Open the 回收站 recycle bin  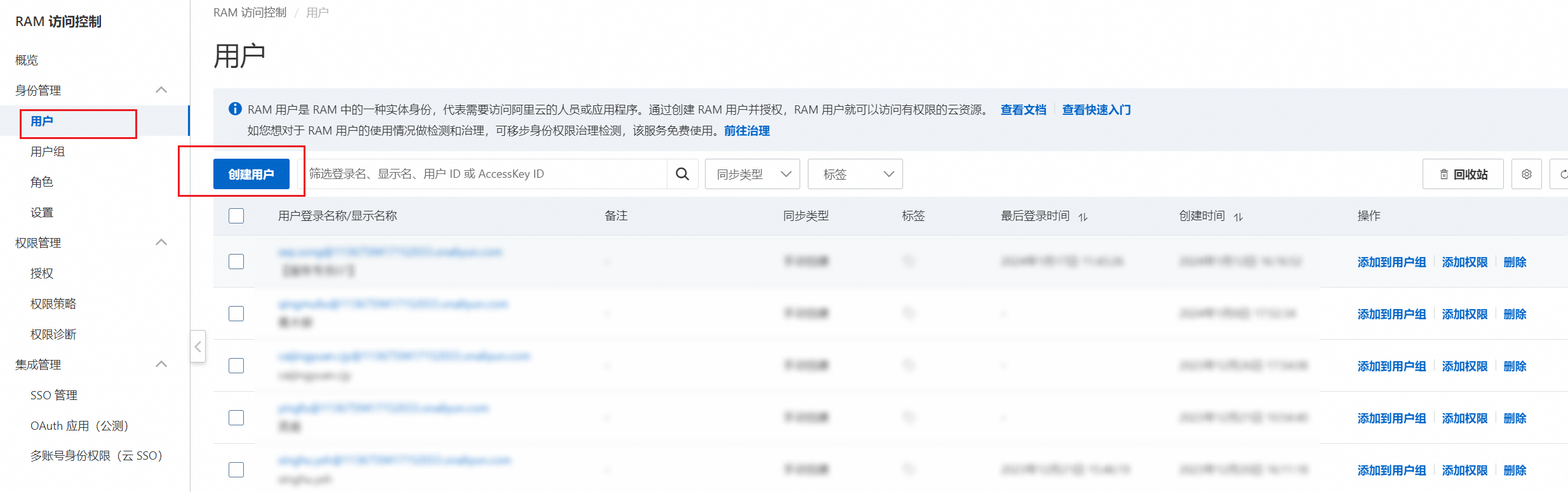pyautogui.click(x=1463, y=174)
